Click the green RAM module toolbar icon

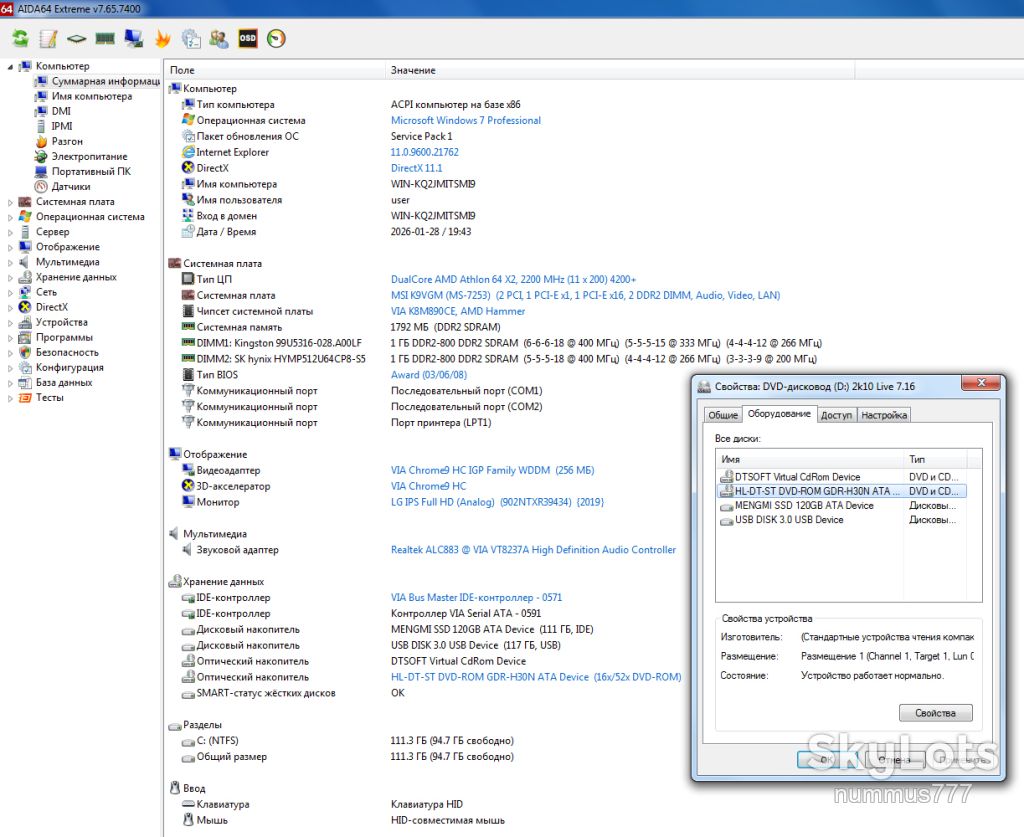104,39
